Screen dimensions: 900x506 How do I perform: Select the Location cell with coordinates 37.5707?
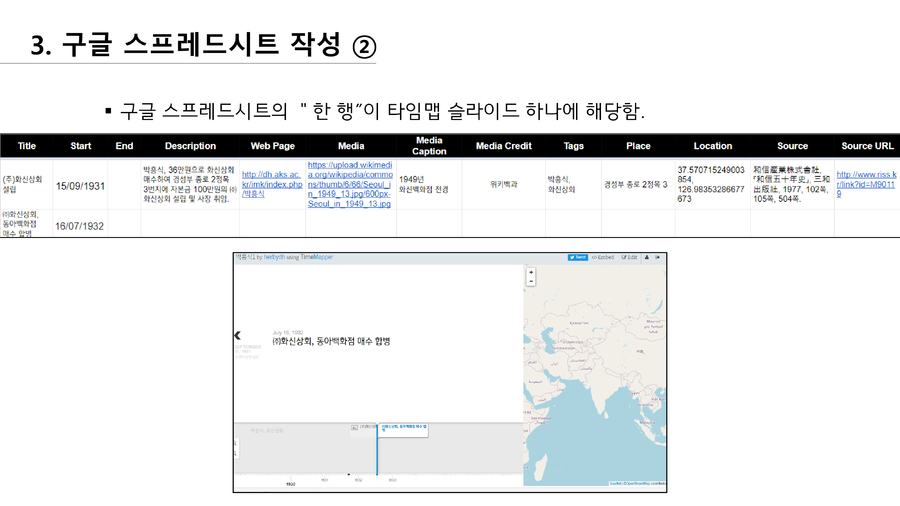point(712,184)
